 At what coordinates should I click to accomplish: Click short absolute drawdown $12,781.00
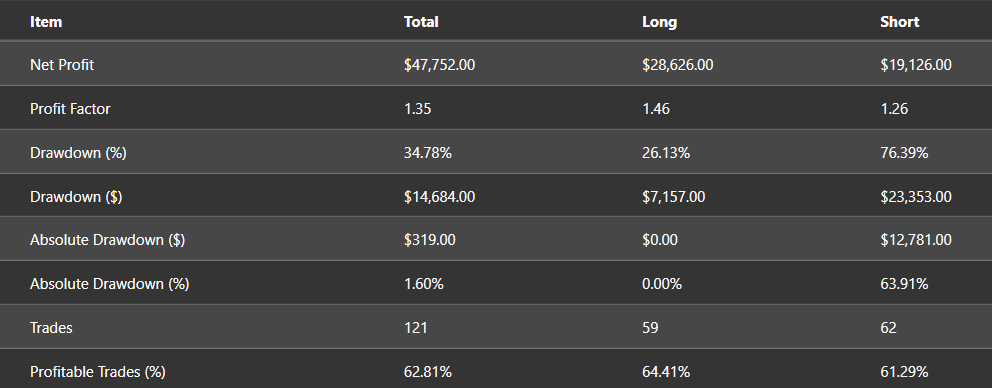(915, 241)
